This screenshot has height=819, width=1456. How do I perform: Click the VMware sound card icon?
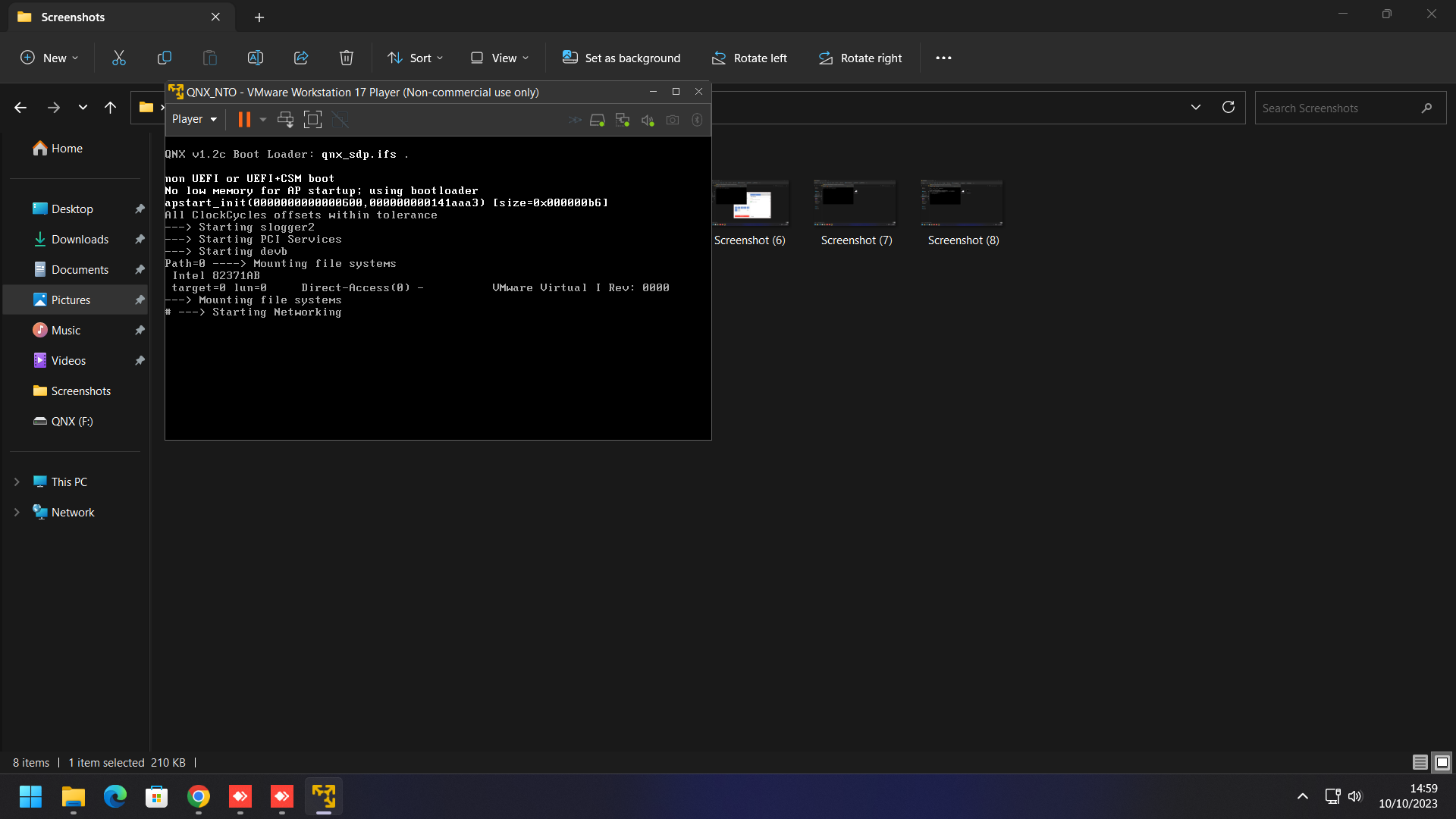648,120
